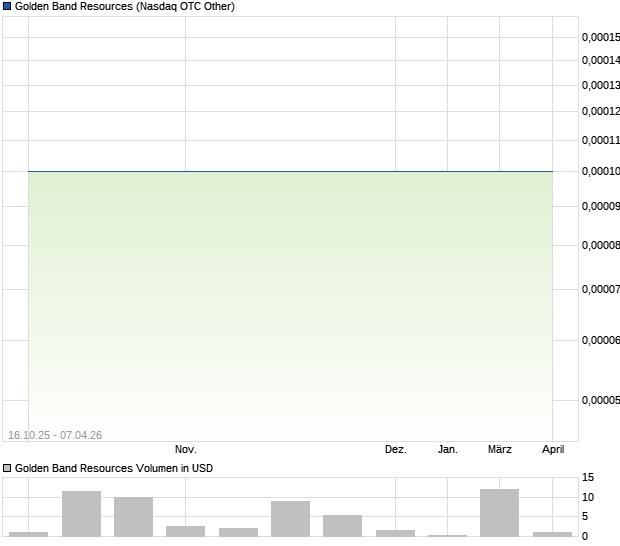Click the 15 volume axis value

click(x=588, y=478)
